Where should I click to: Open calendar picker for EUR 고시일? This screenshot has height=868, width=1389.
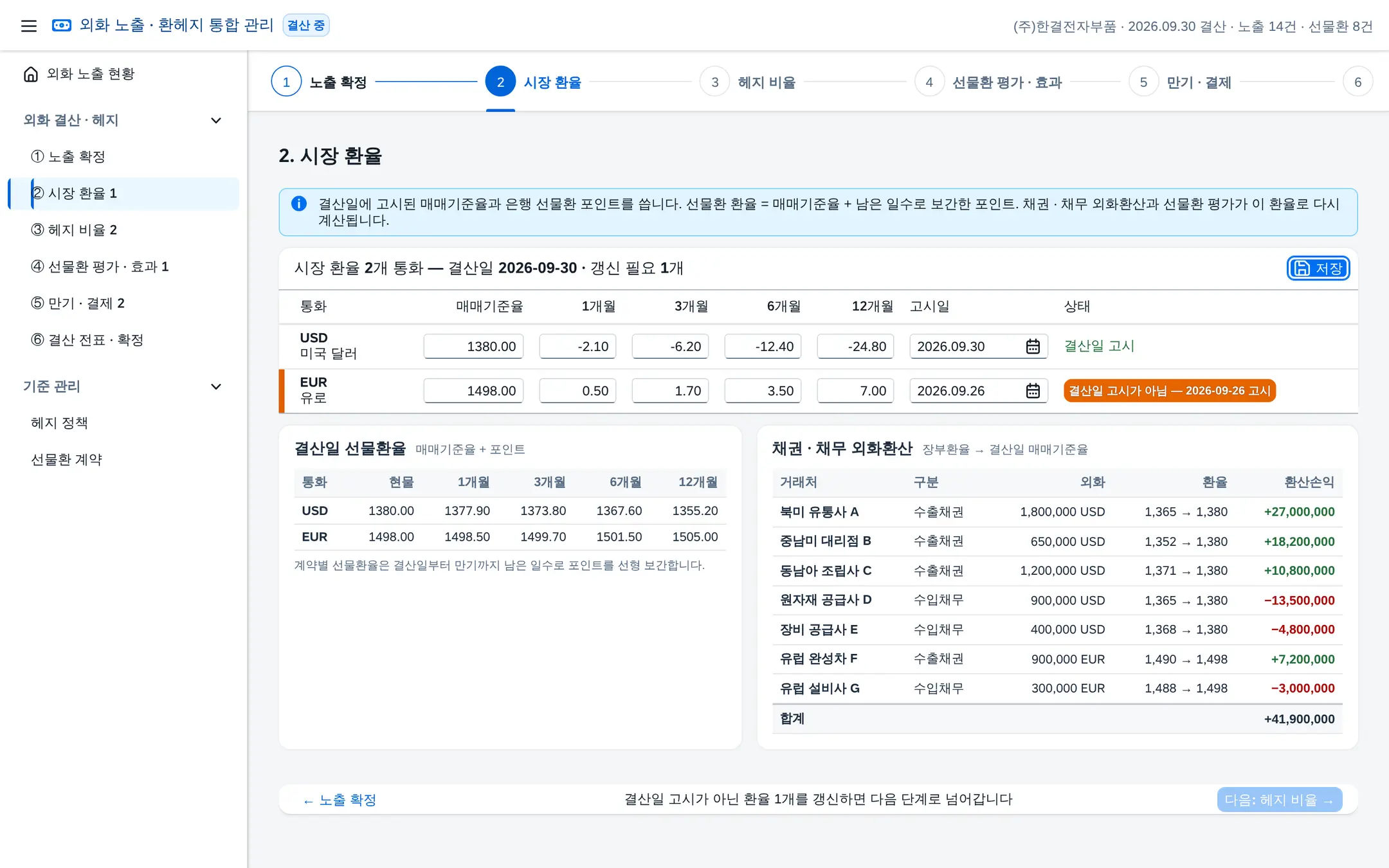click(1033, 391)
